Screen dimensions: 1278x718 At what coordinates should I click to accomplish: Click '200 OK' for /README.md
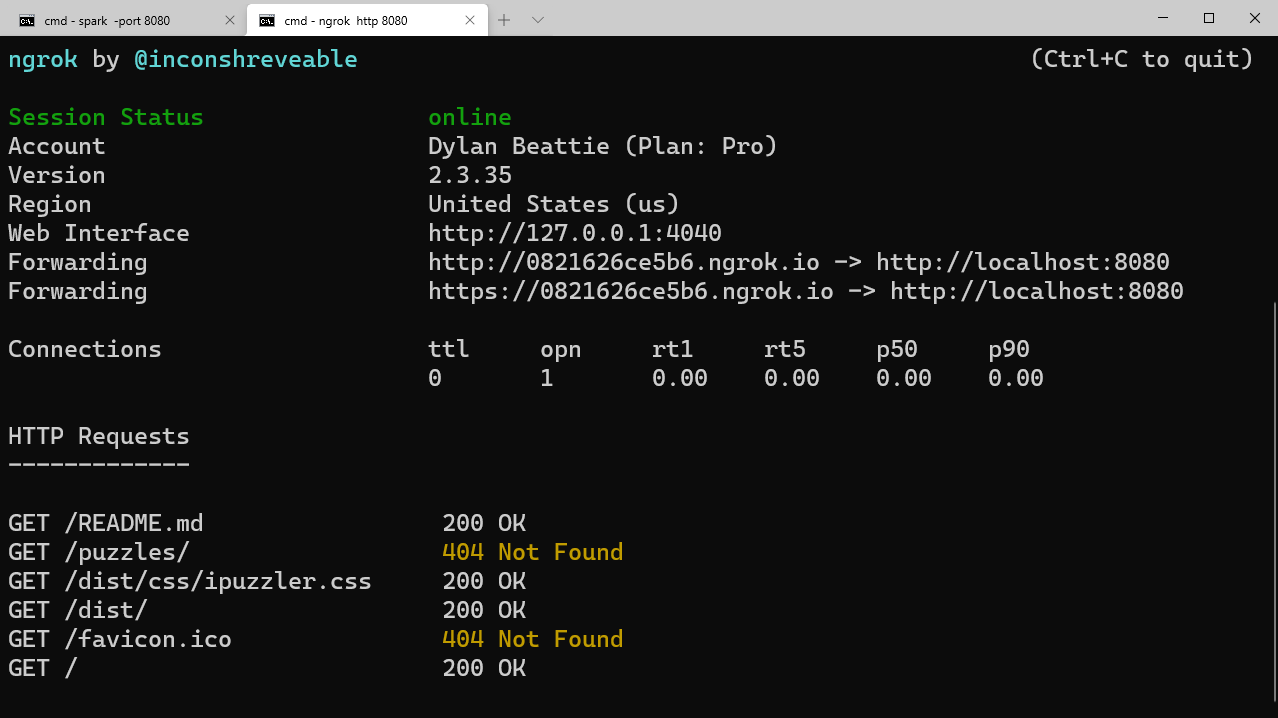484,523
